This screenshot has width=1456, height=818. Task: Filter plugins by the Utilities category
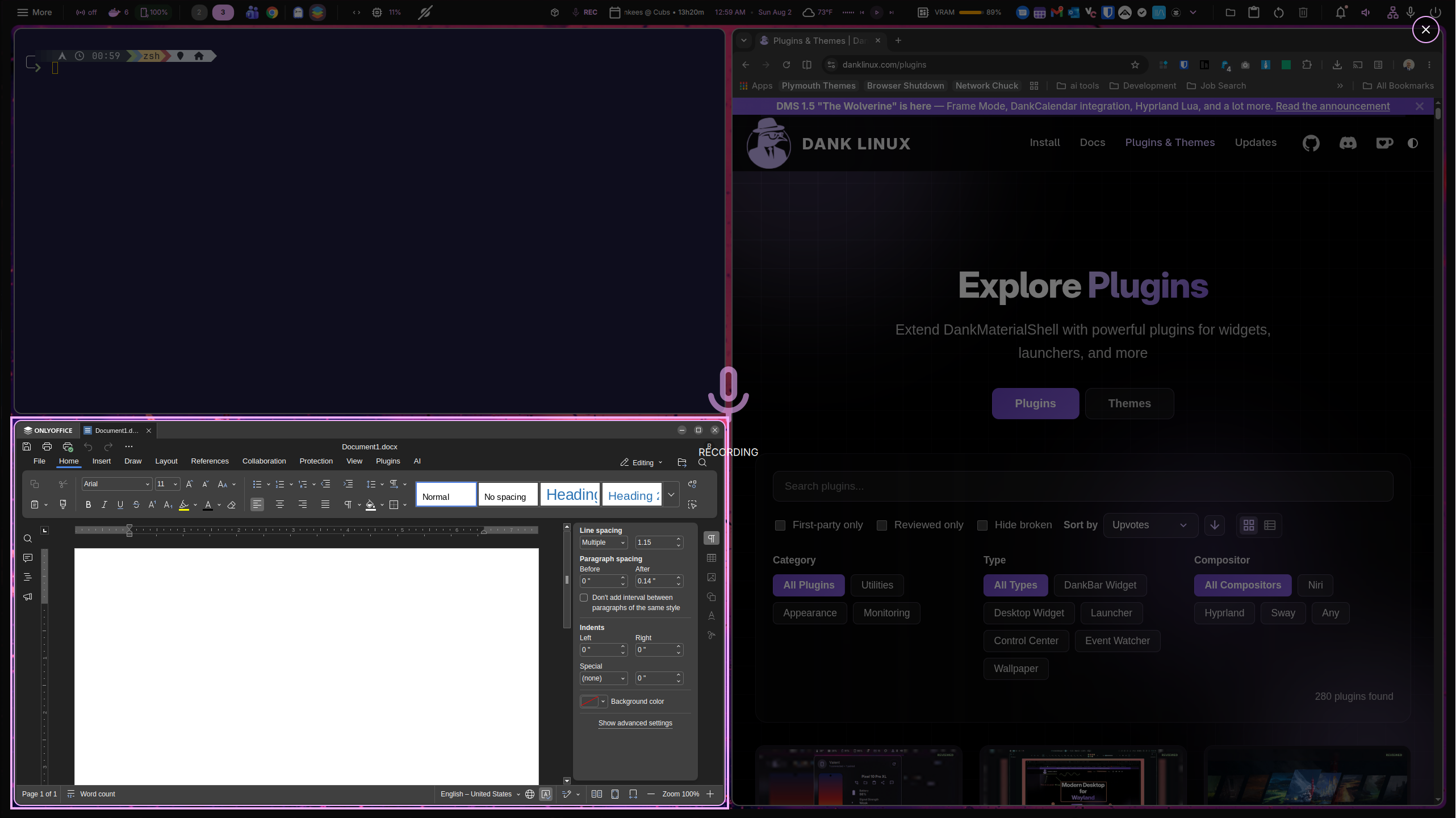[x=877, y=585]
